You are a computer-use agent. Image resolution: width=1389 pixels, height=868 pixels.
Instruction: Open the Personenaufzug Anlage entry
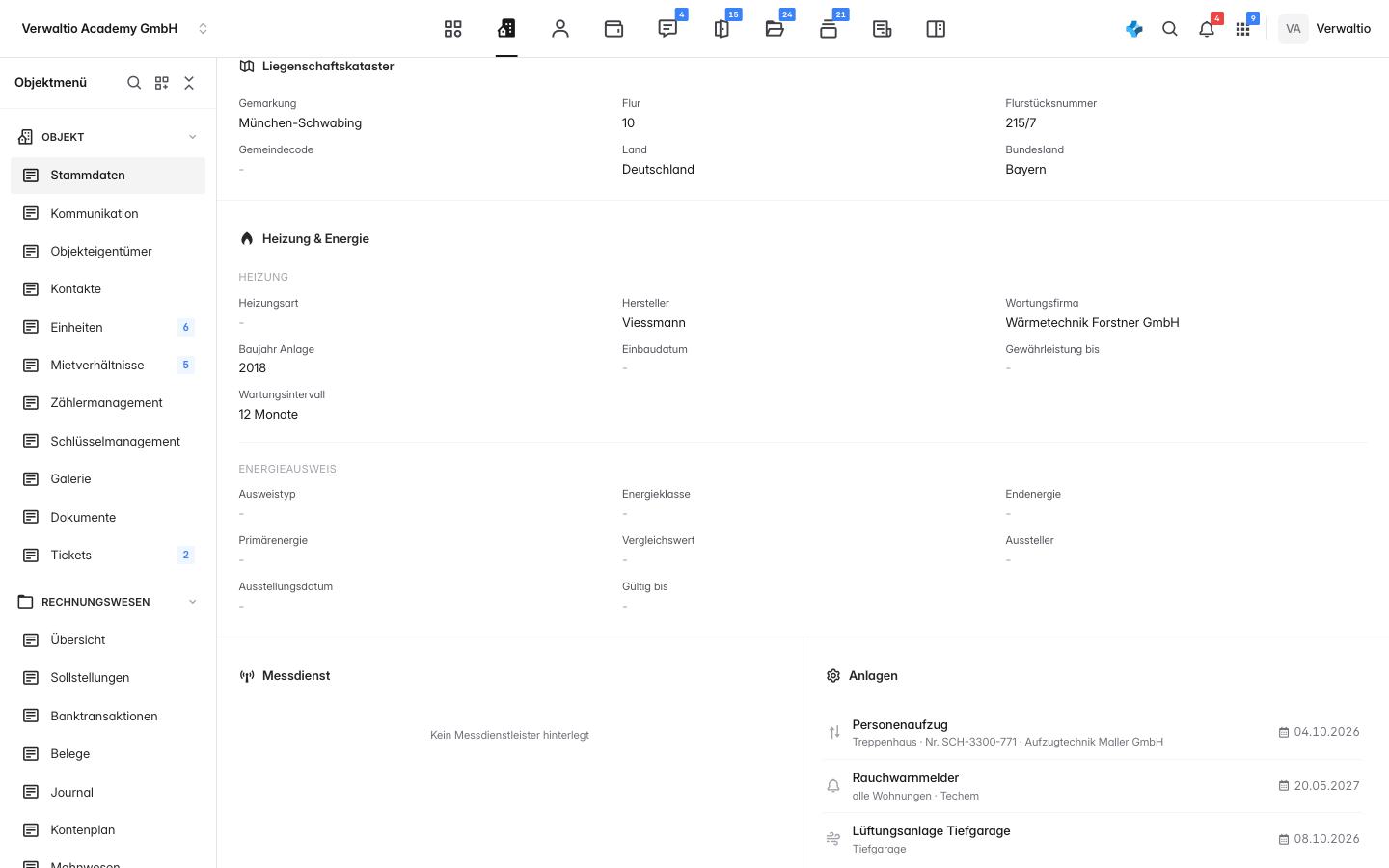tap(1093, 733)
